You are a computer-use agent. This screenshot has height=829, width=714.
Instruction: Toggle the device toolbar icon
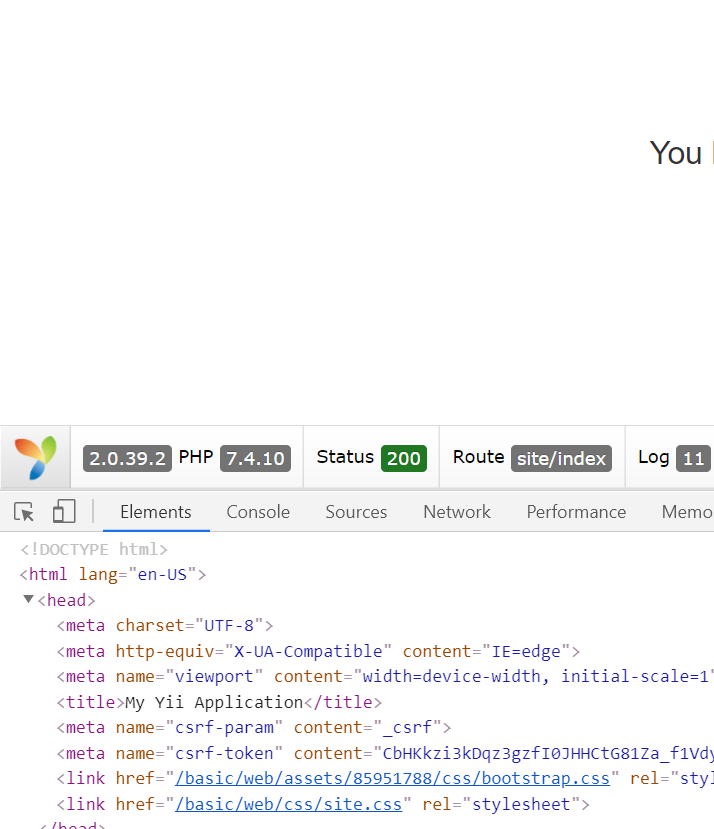click(64, 511)
